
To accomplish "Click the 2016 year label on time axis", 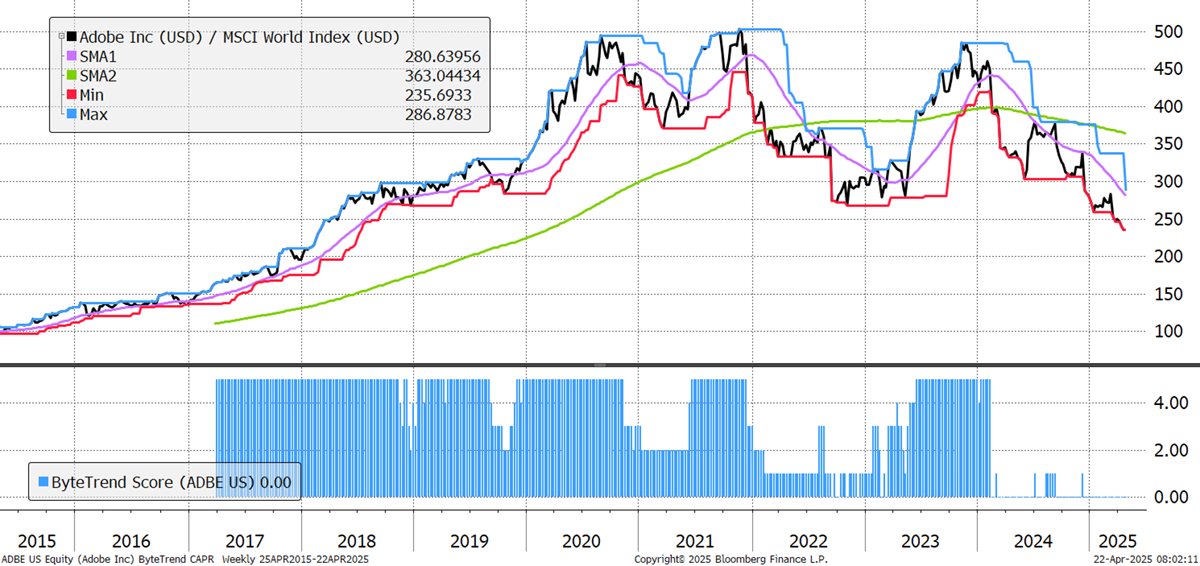I will [x=131, y=541].
